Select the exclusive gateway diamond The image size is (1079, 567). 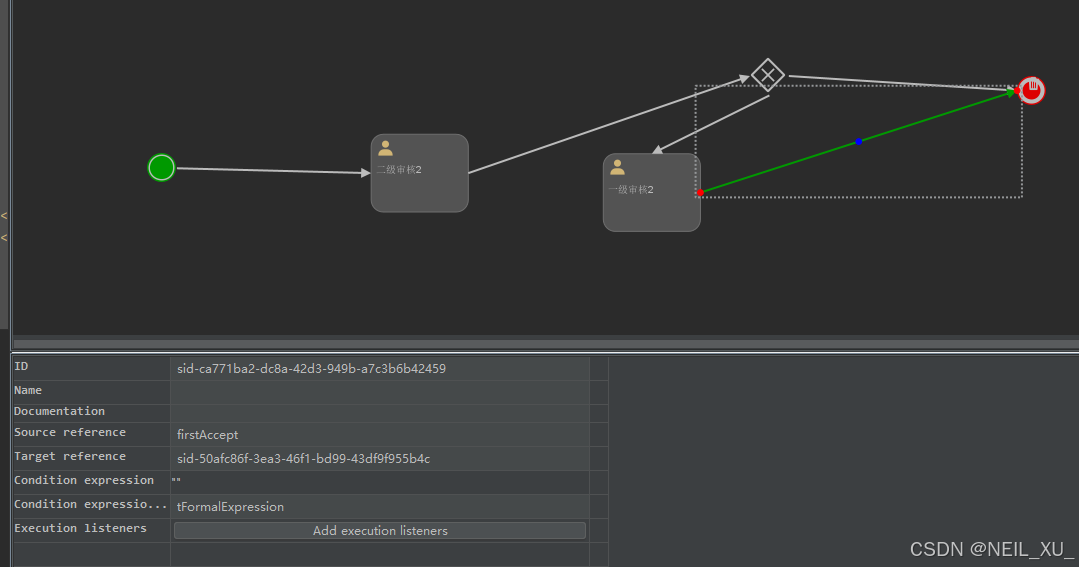click(768, 75)
